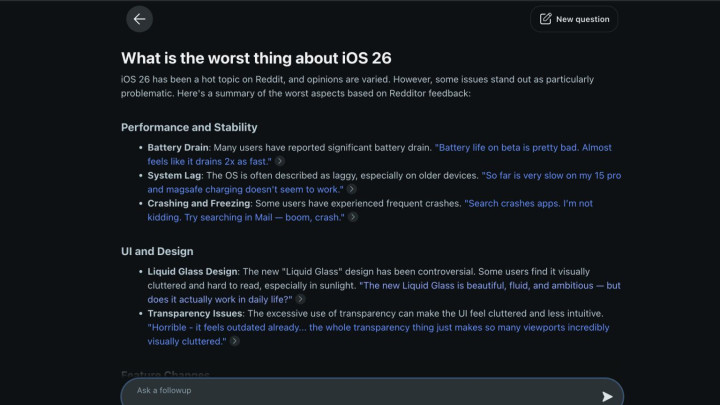Expand the source chevron after the magsafe charging quote
The height and width of the screenshot is (405, 720).
point(352,189)
